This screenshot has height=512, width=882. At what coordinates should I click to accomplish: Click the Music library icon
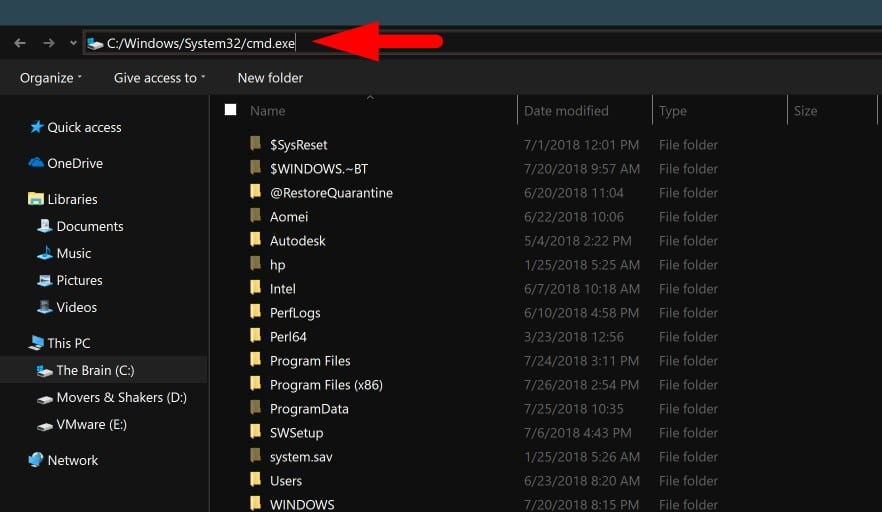click(x=44, y=254)
